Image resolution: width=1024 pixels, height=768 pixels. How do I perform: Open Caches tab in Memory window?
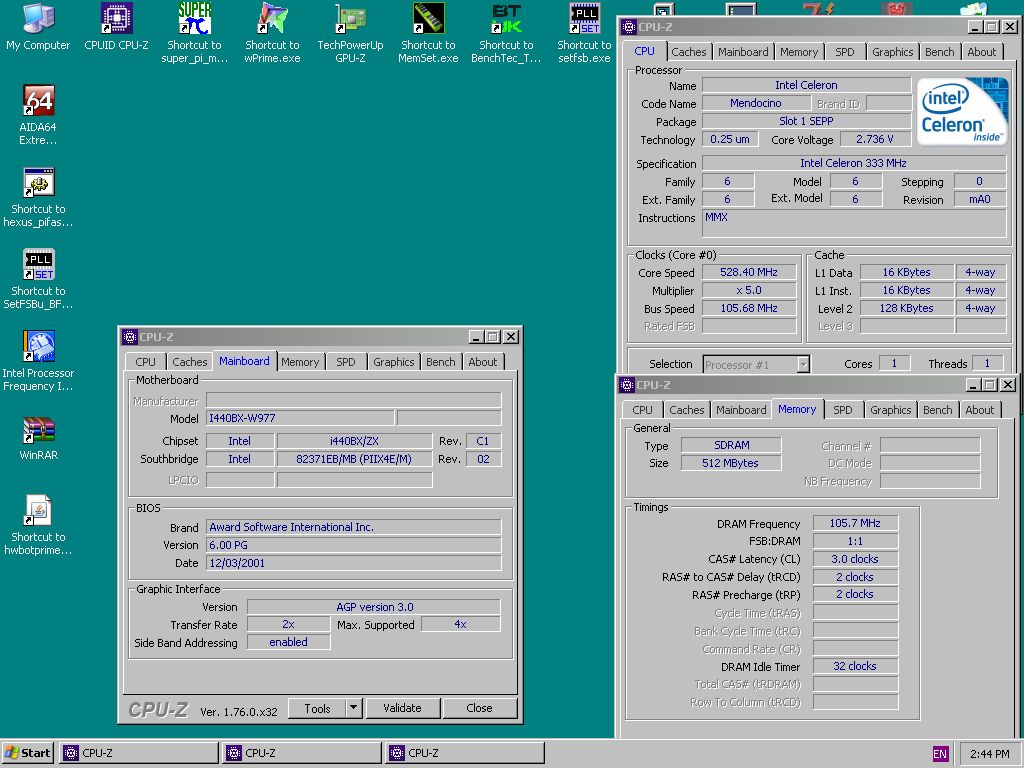(686, 410)
